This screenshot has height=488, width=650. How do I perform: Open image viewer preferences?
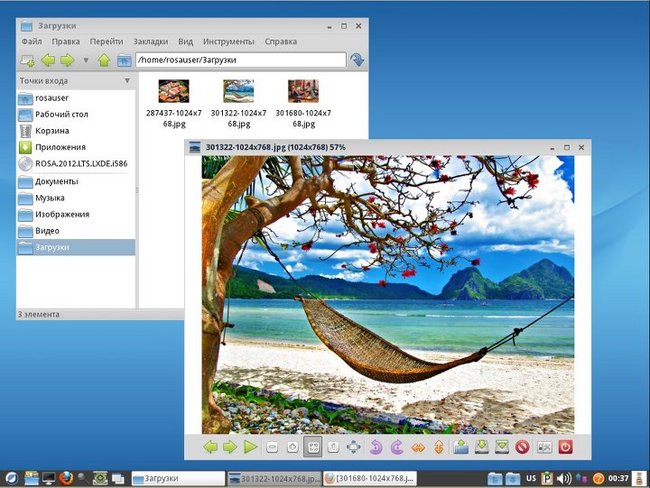[544, 447]
